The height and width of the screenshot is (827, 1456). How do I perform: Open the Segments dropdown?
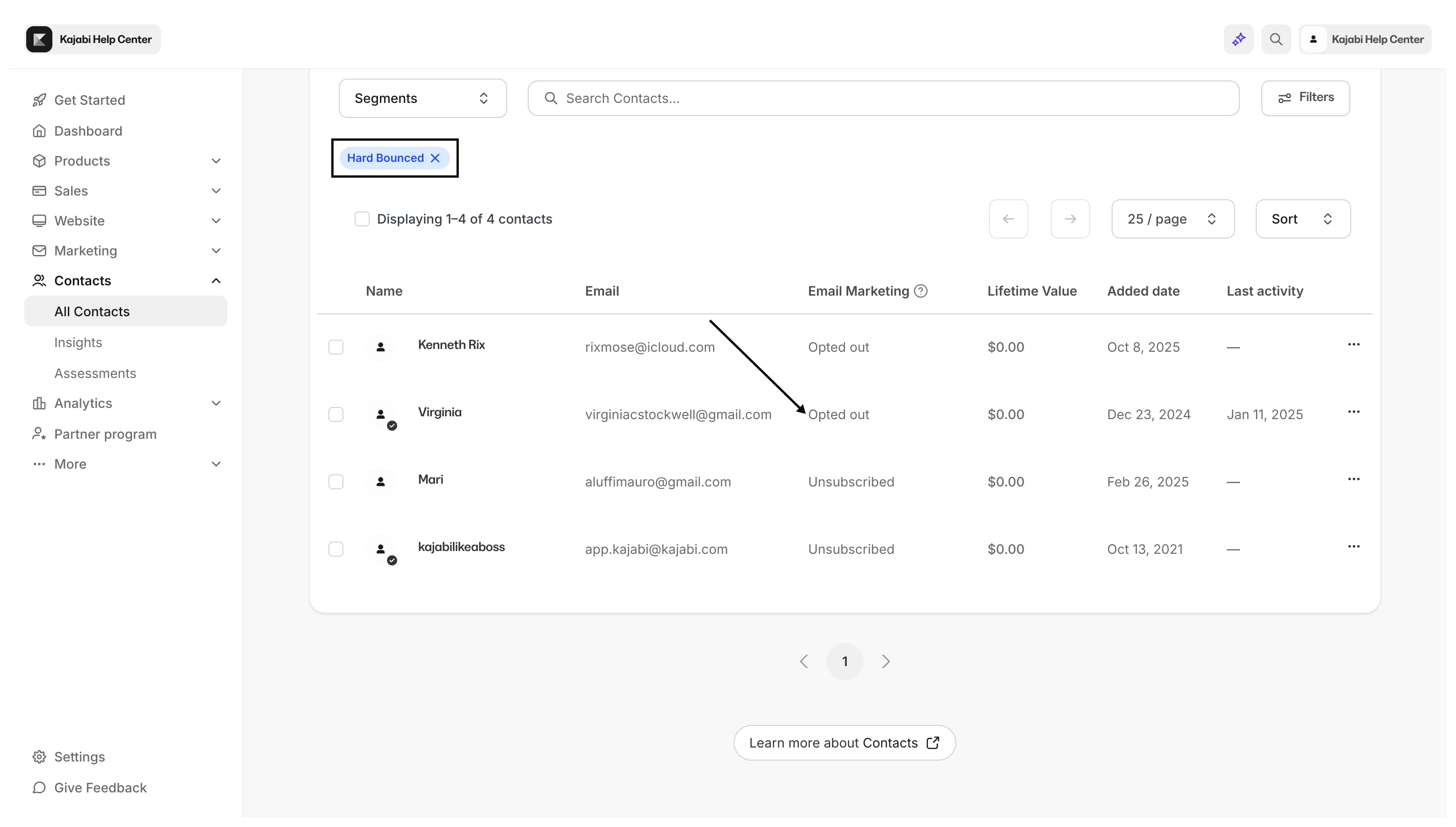[422, 98]
